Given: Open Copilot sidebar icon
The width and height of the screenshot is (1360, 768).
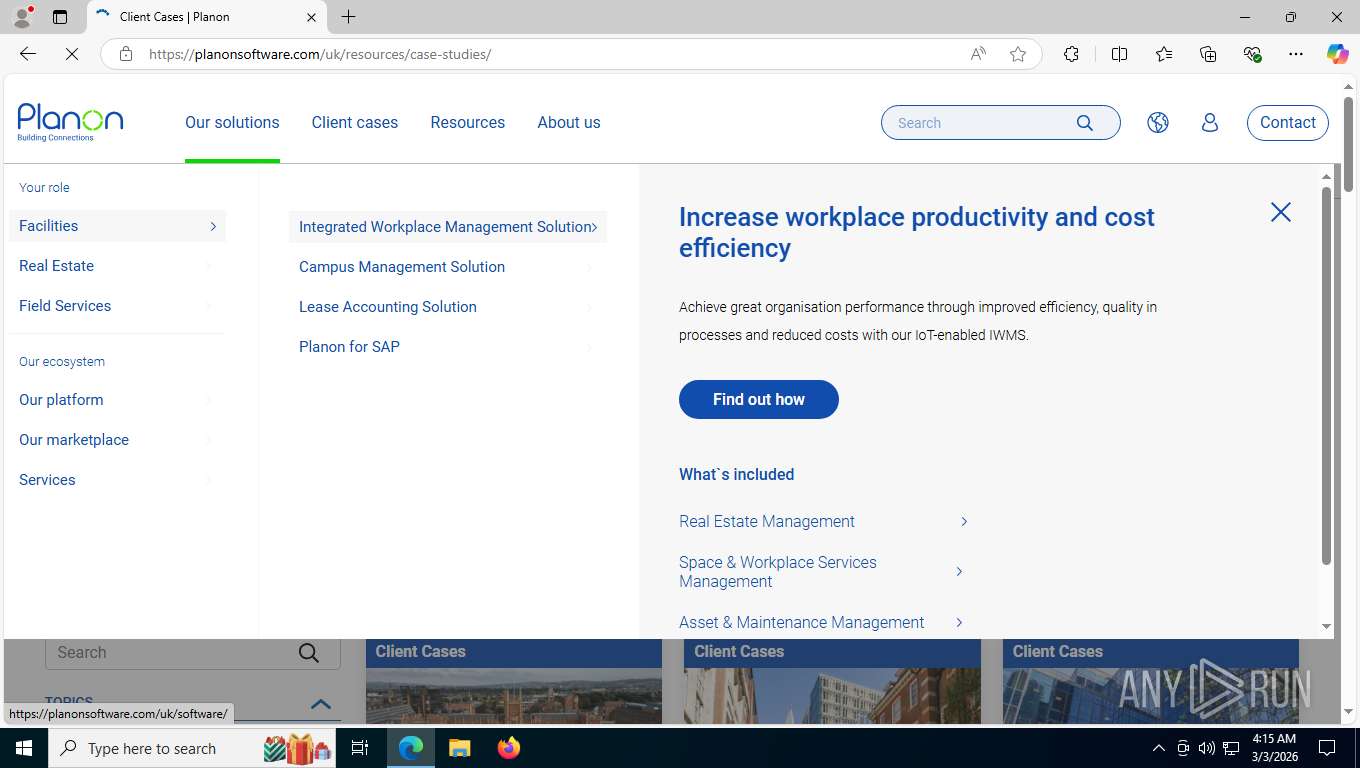Looking at the screenshot, I should pos(1338,54).
